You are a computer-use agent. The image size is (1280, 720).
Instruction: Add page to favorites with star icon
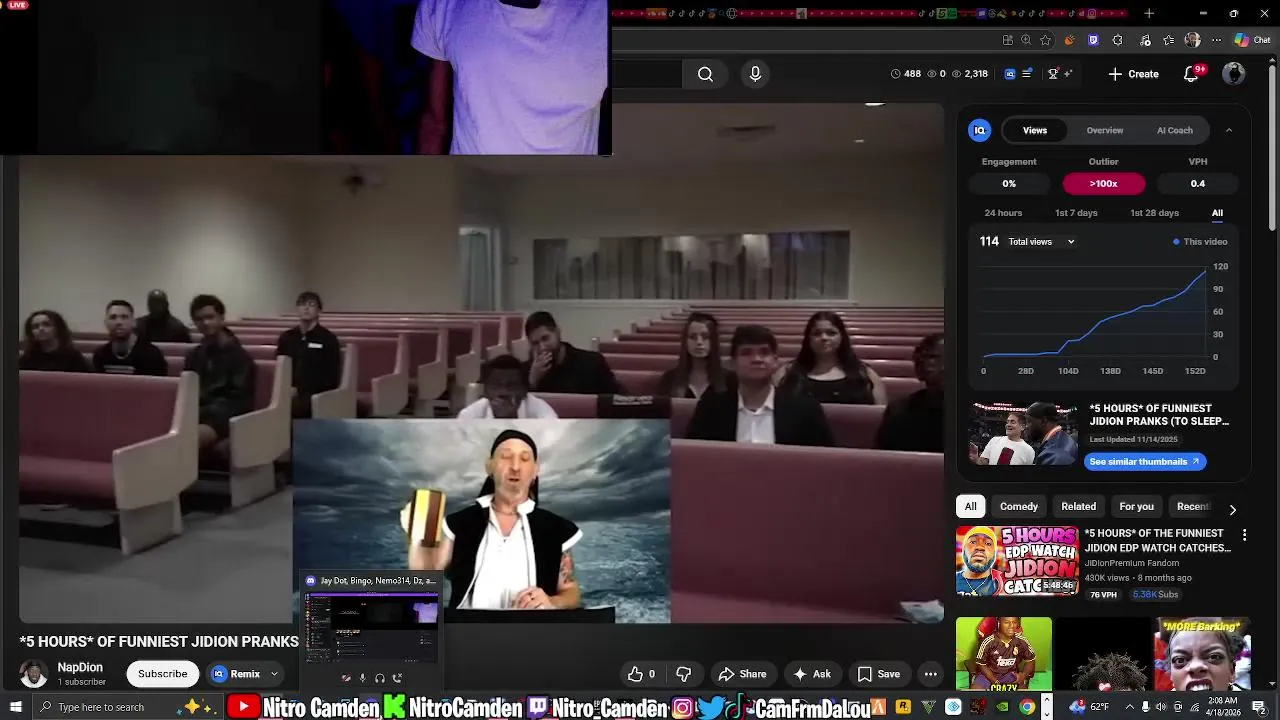click(x=1045, y=40)
